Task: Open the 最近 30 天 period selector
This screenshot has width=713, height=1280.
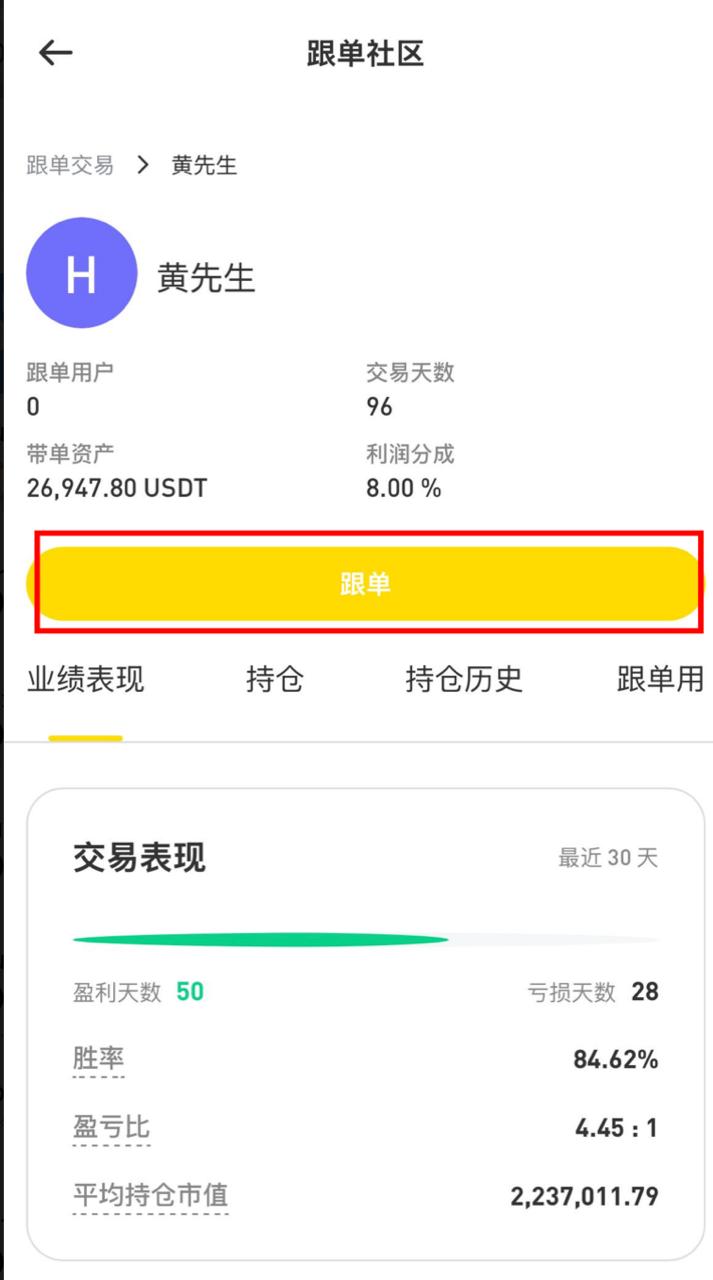Action: tap(608, 857)
